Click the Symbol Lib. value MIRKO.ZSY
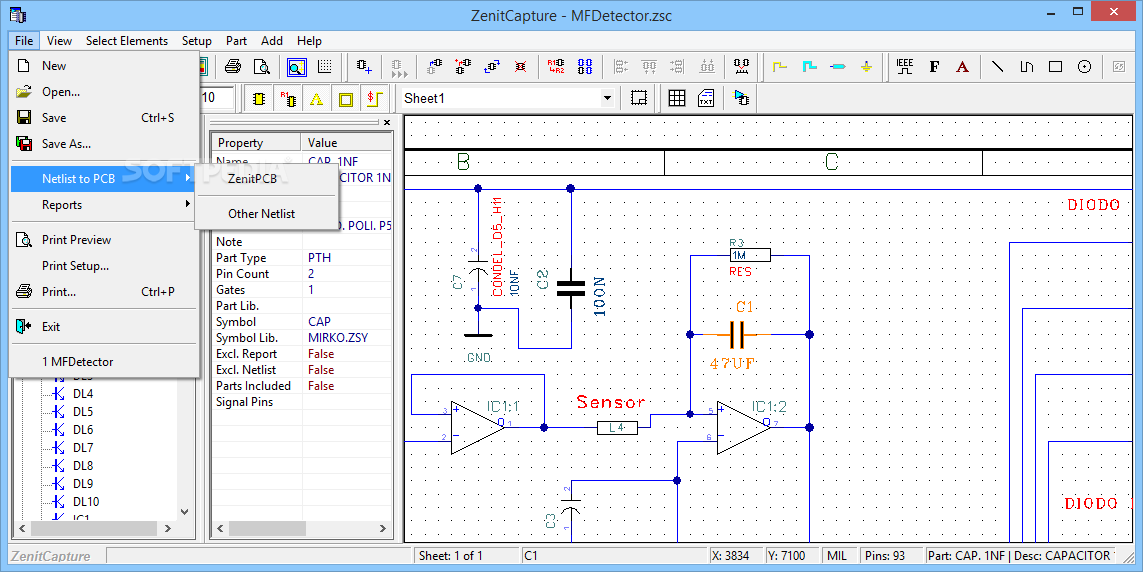Viewport: 1143px width, 572px height. click(338, 337)
